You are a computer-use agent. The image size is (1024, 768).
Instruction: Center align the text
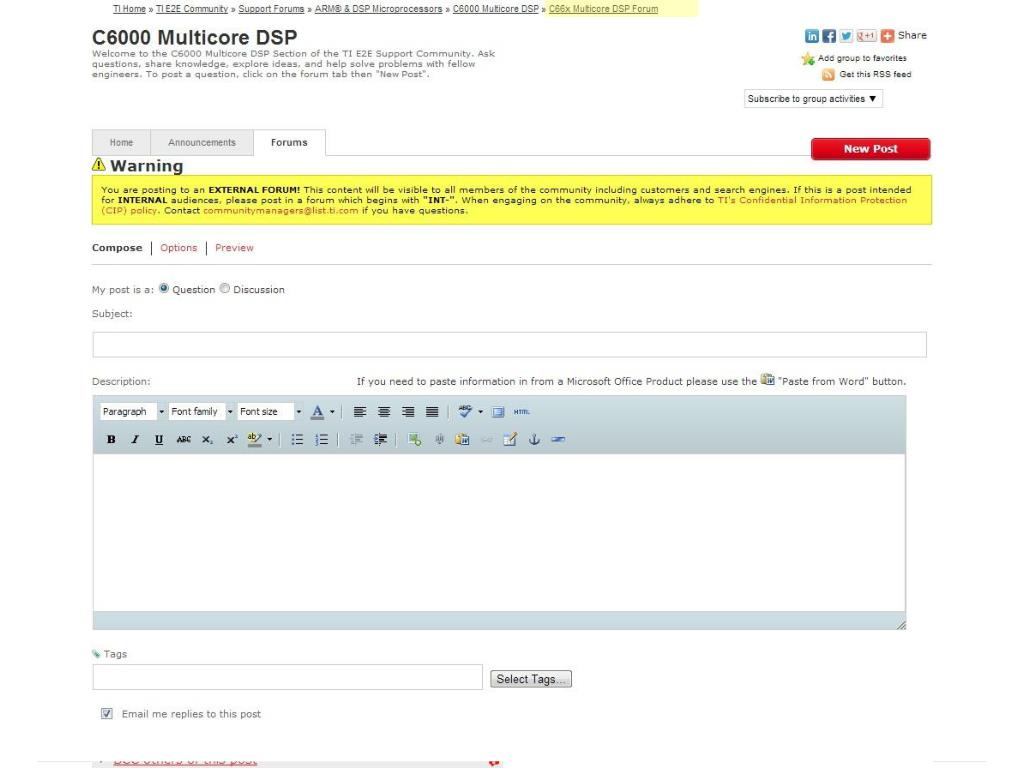click(384, 412)
